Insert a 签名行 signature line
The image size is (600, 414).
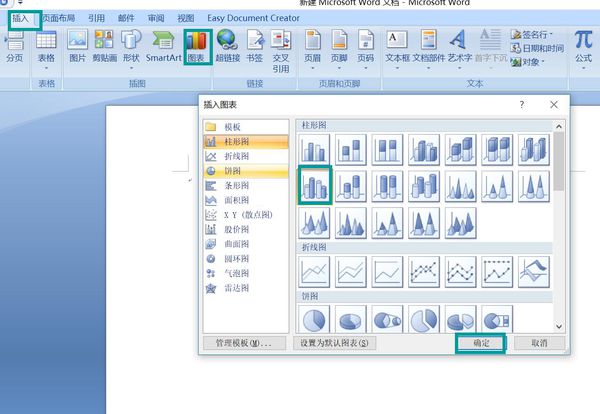click(532, 34)
